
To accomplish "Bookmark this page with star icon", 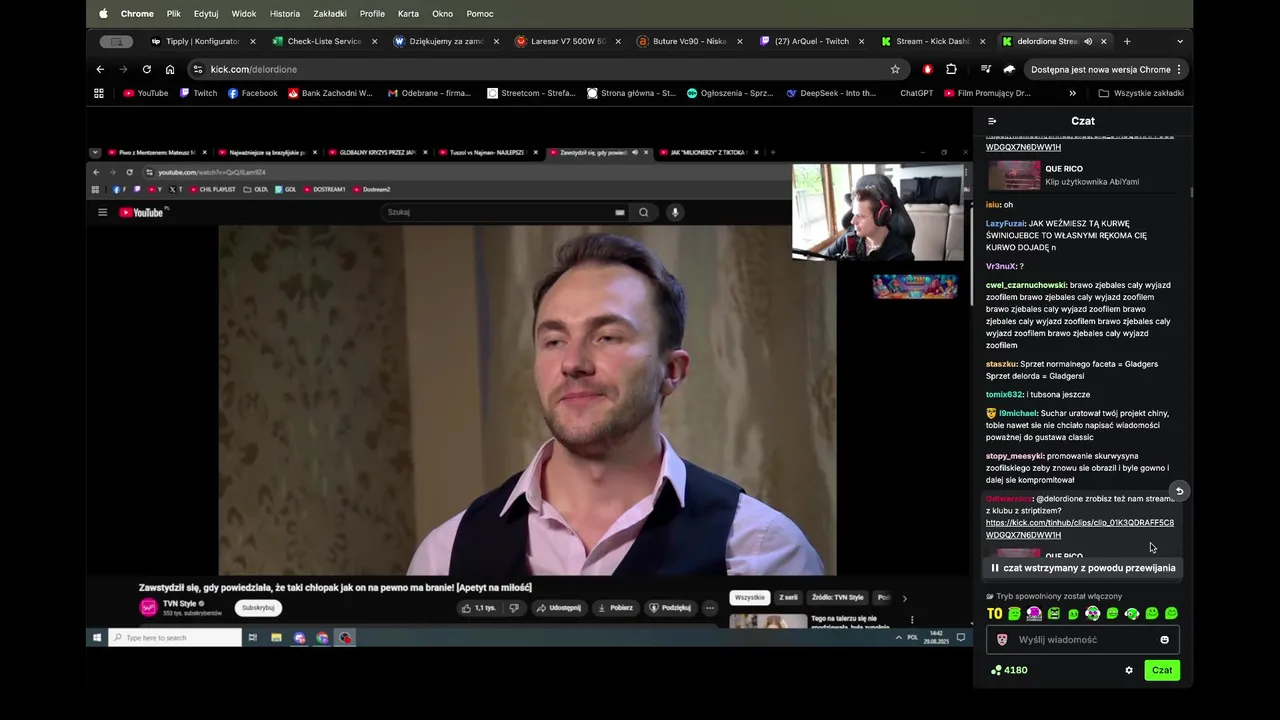I will pos(895,69).
